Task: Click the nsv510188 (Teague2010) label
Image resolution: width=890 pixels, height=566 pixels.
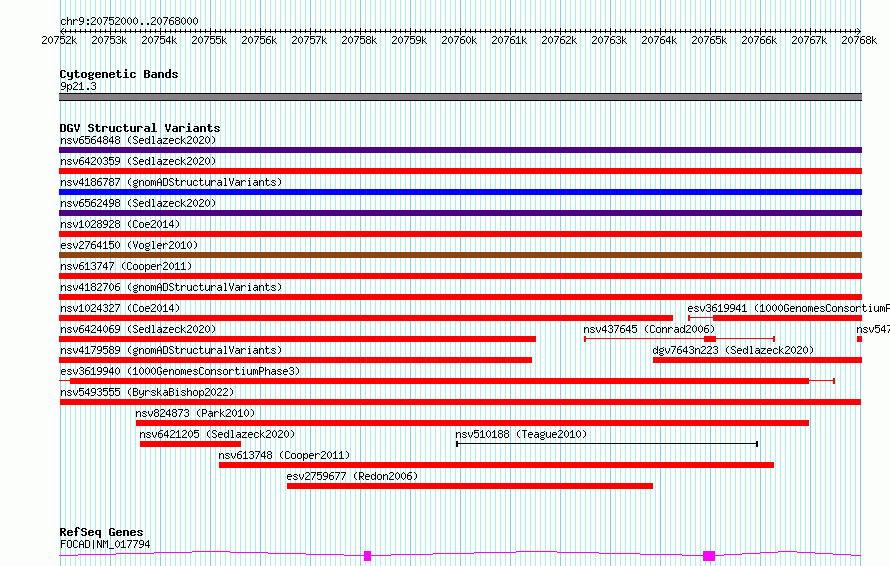Action: coord(521,434)
